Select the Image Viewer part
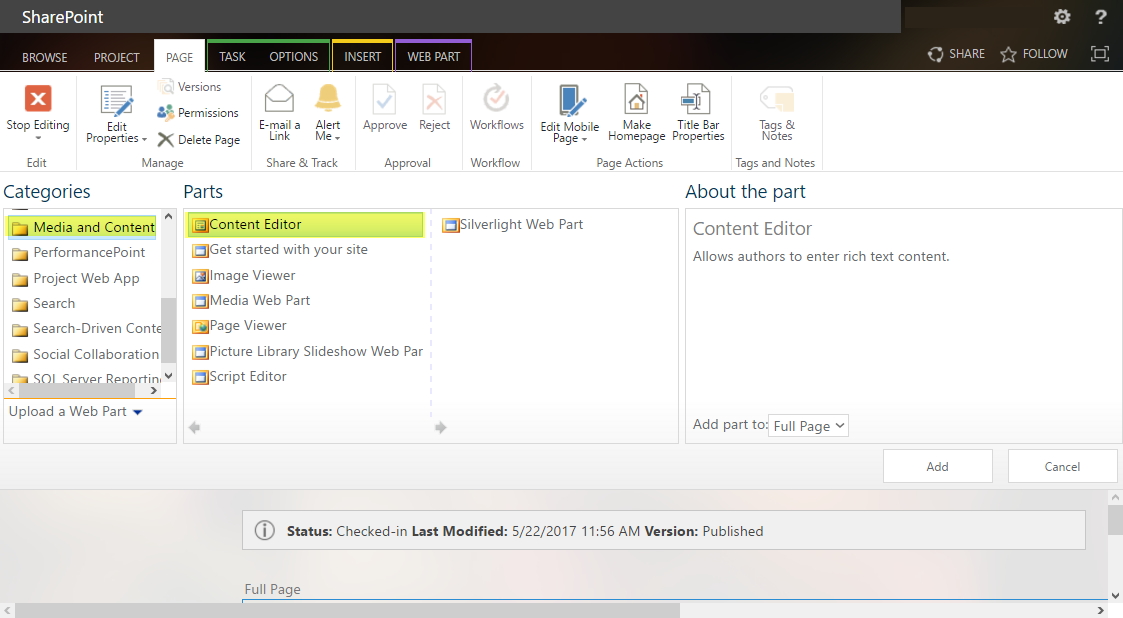1123x618 pixels. 244,276
